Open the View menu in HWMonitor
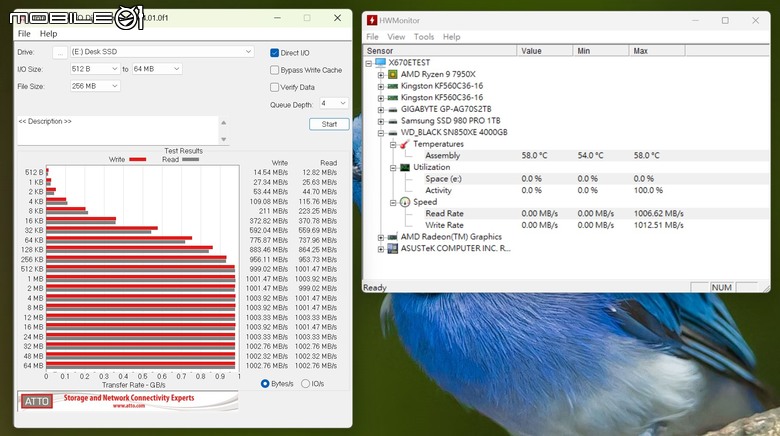Viewport: 780px width, 436px height. [396, 37]
